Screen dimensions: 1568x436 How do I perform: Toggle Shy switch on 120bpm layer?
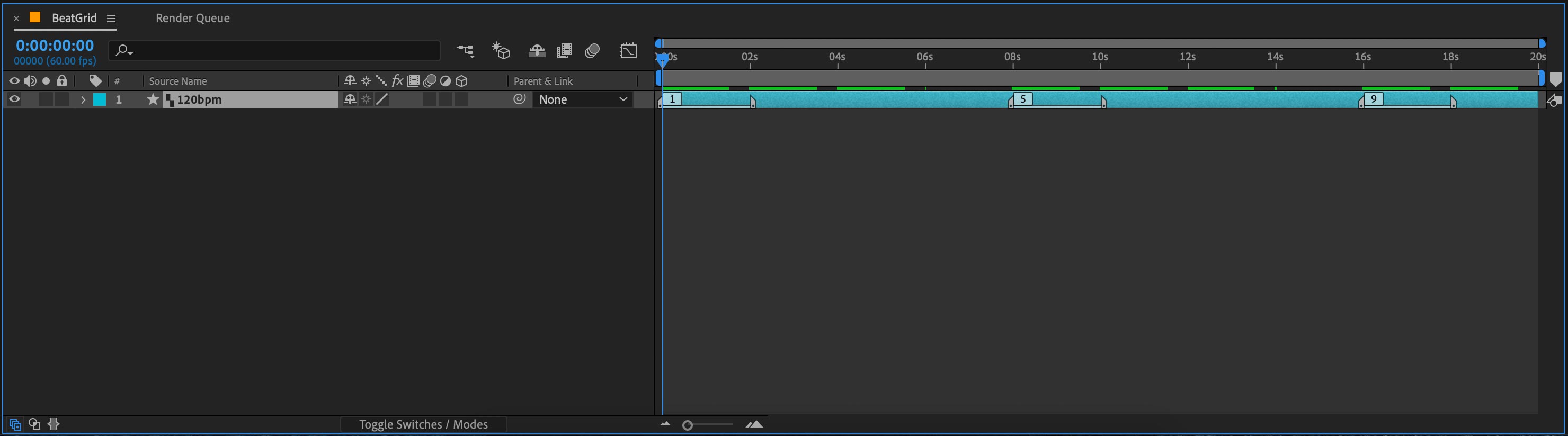coord(350,99)
